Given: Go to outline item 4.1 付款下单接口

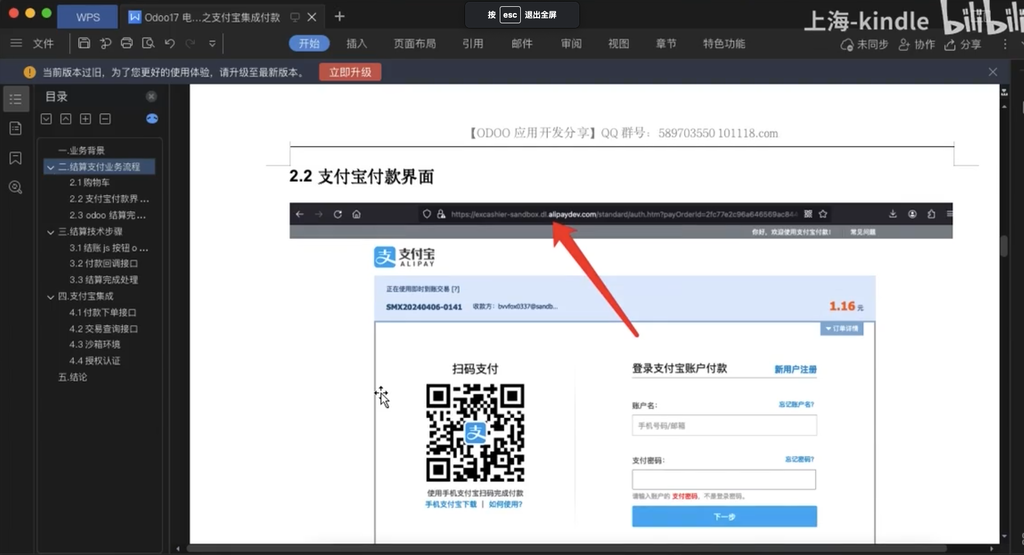Looking at the screenshot, I should pyautogui.click(x=103, y=312).
